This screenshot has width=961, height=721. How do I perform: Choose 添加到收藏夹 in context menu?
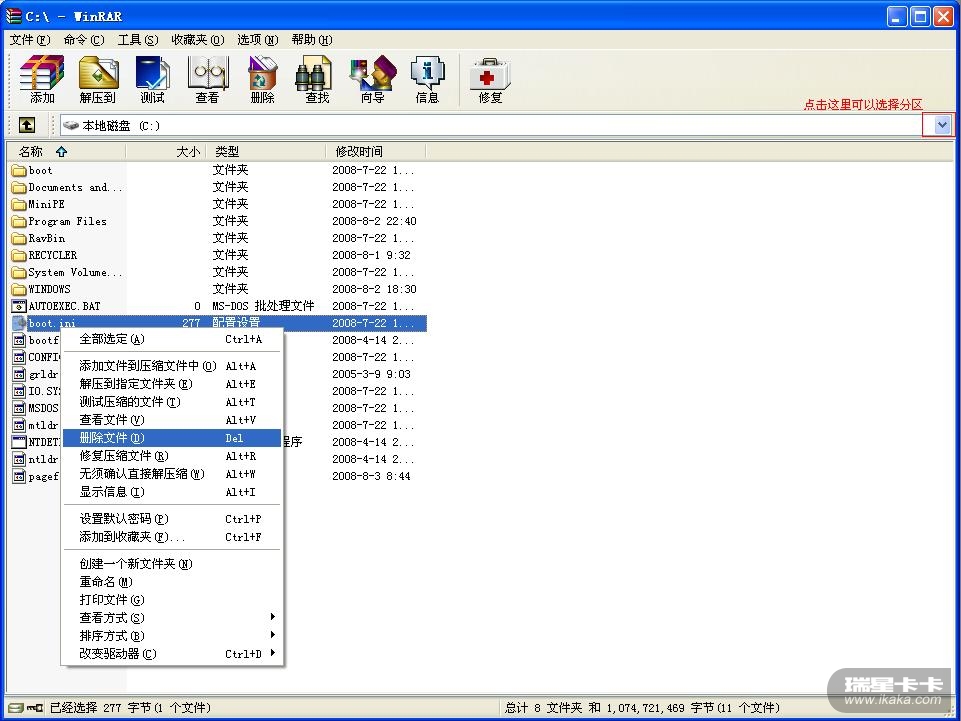point(172,536)
